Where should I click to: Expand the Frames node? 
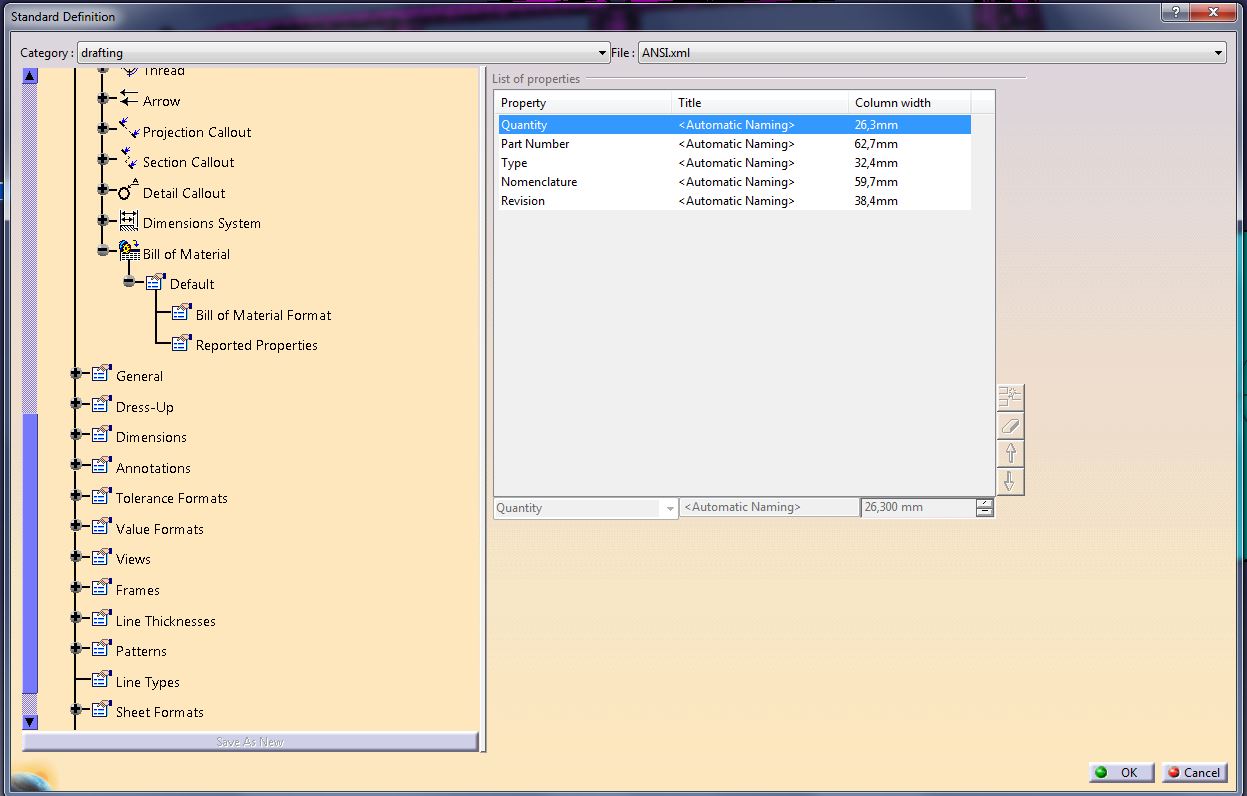[76, 588]
